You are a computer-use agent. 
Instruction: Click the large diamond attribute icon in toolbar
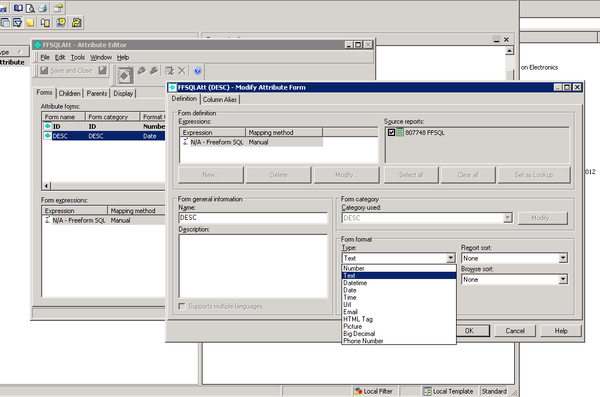(x=125, y=75)
